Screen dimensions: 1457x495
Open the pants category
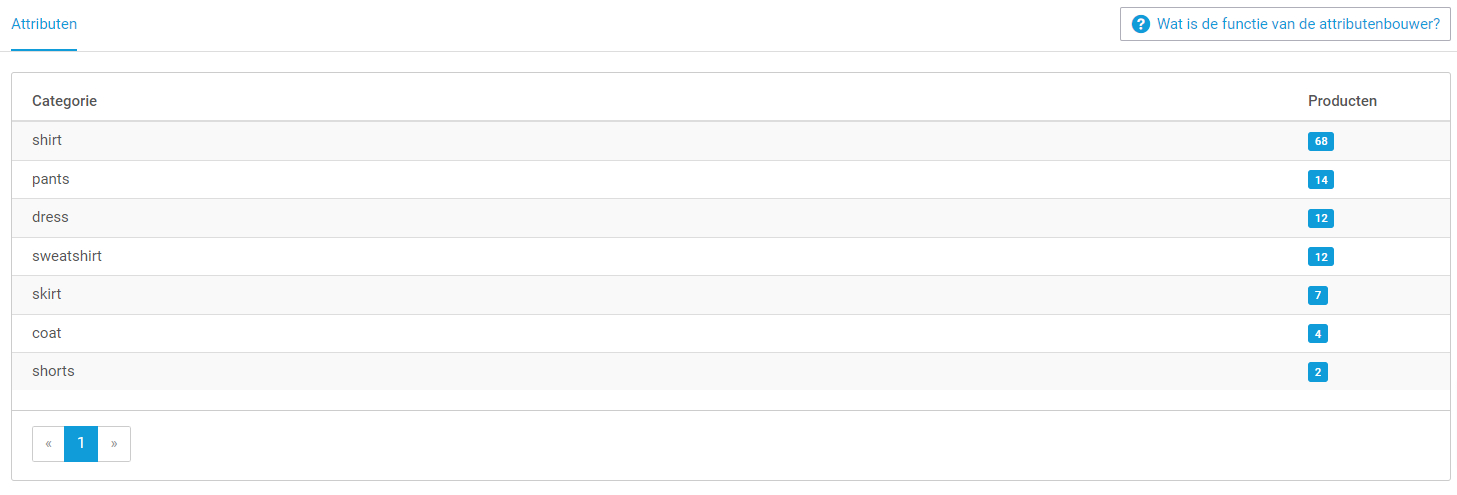tap(51, 180)
